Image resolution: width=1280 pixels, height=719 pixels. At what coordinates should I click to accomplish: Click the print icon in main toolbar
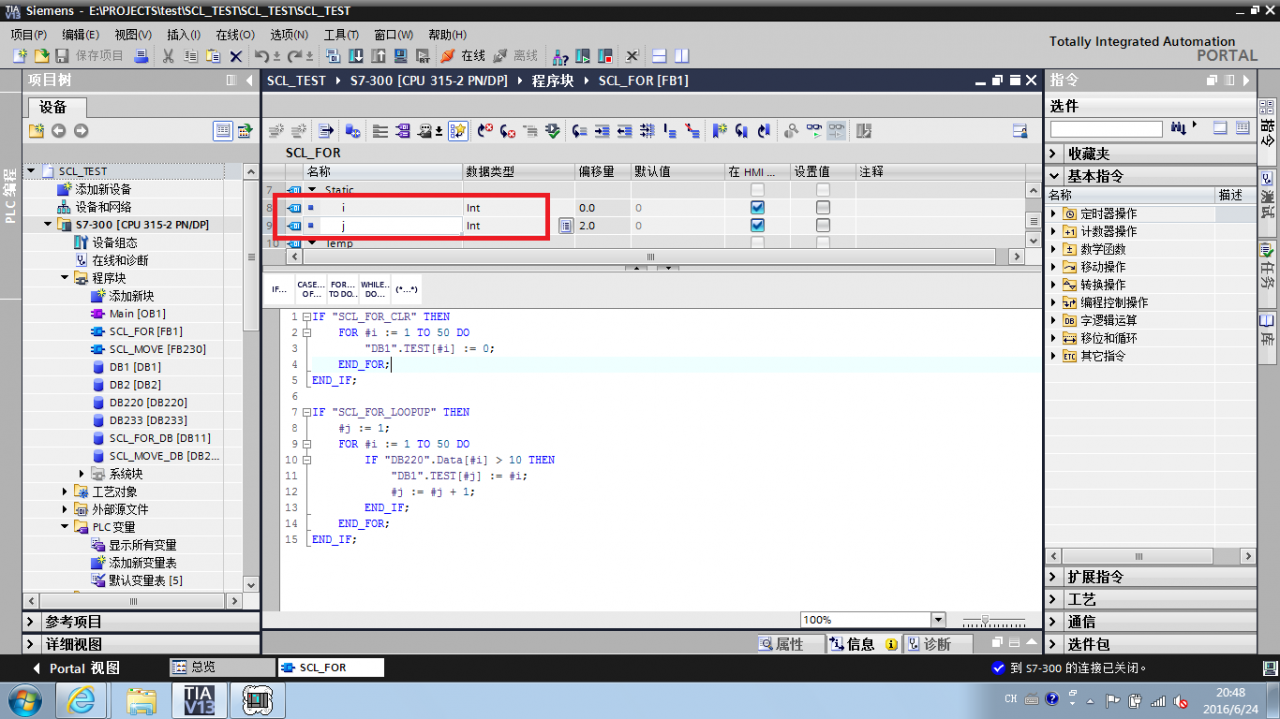[142, 56]
